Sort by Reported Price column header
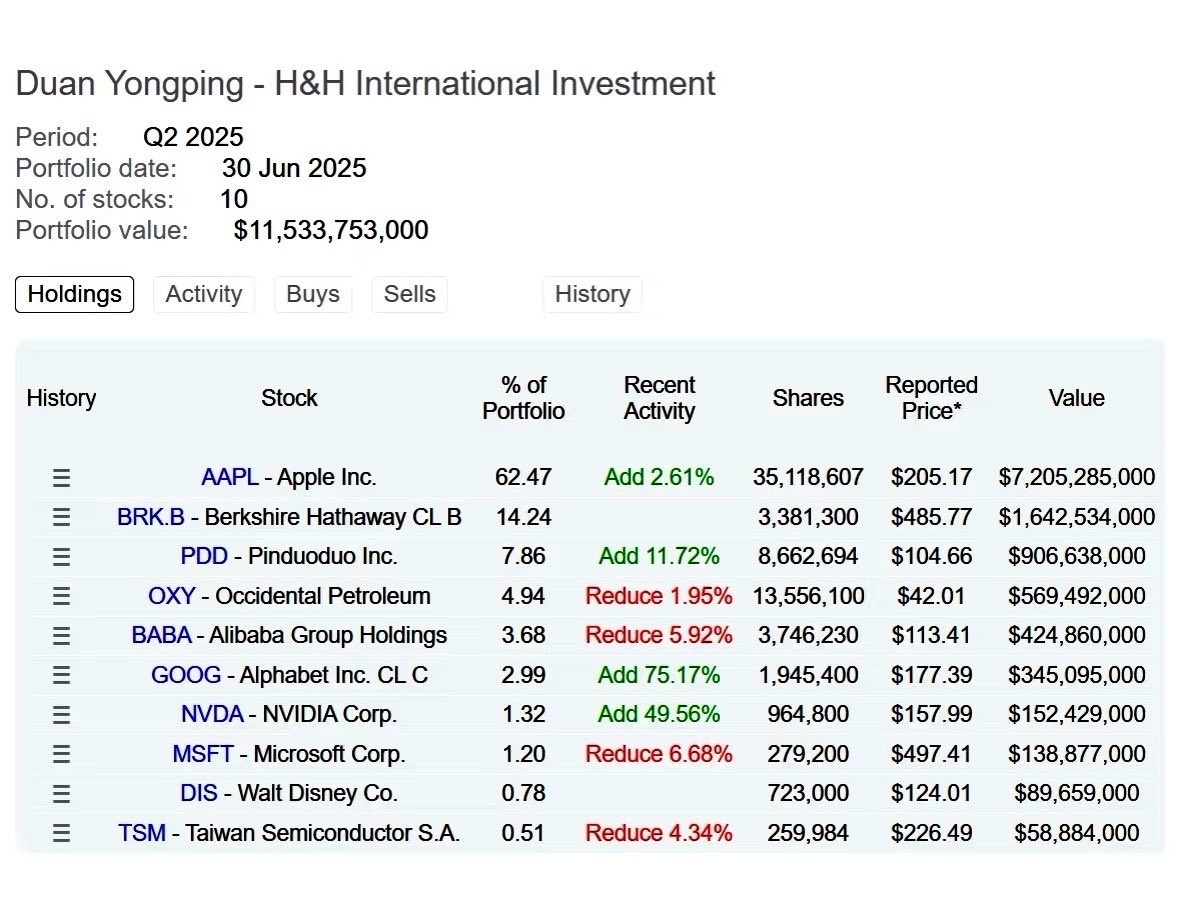The height and width of the screenshot is (914, 1178). (x=932, y=398)
